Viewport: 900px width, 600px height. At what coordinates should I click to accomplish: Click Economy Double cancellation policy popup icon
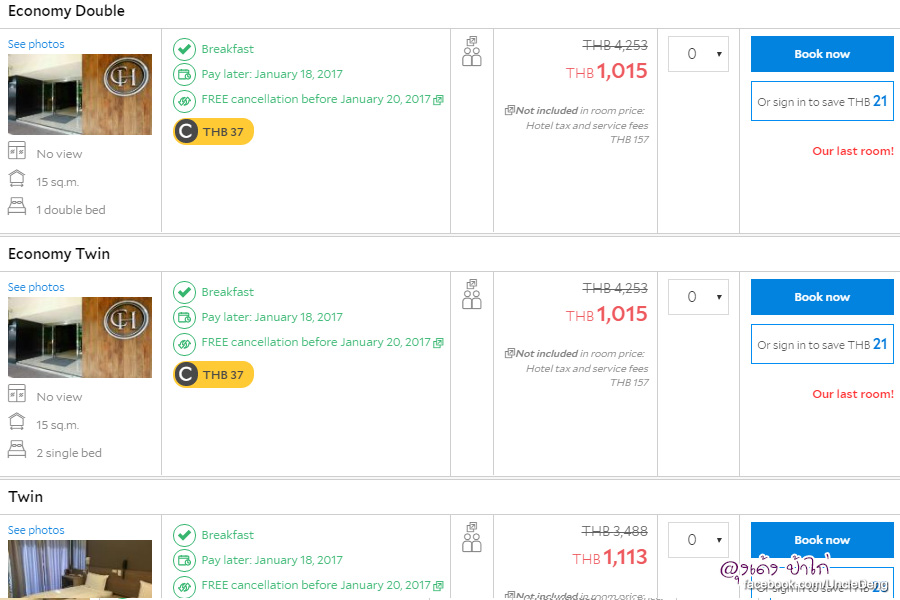point(438,100)
